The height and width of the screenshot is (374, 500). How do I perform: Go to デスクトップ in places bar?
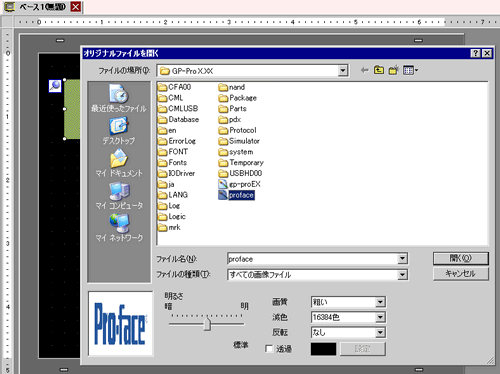point(119,130)
